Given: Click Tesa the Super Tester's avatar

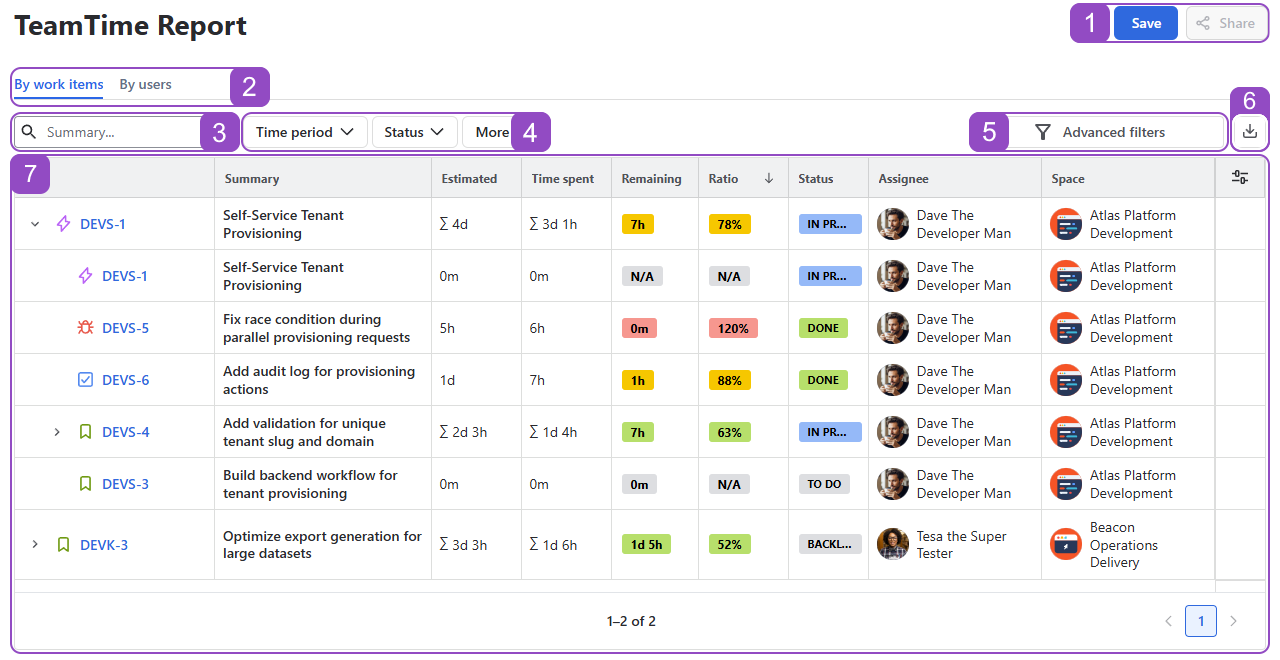Looking at the screenshot, I should coord(893,544).
